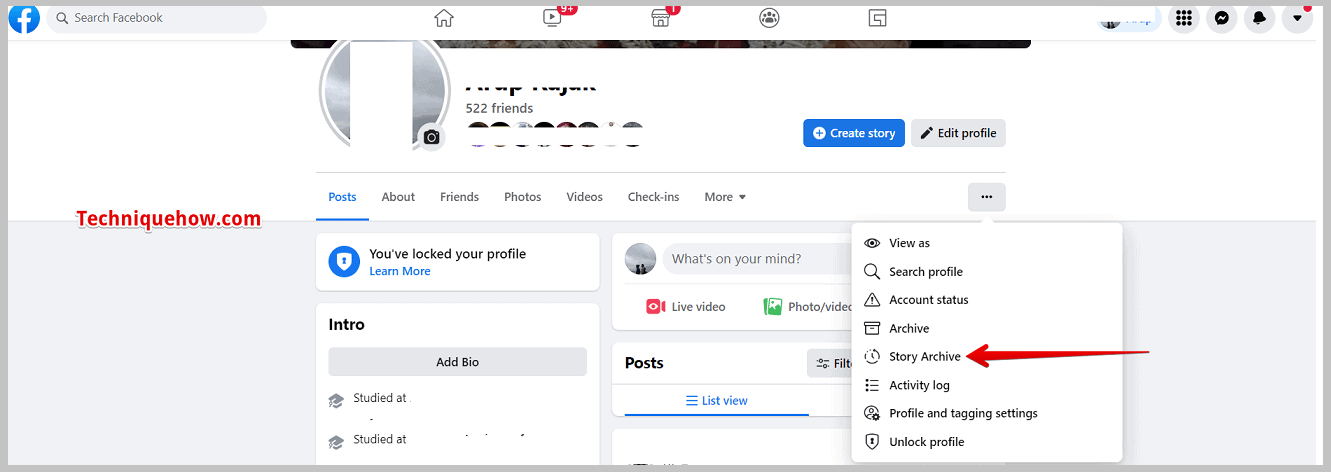Image resolution: width=1331 pixels, height=472 pixels.
Task: Open the nine-dot Menu grid
Action: point(1183,18)
